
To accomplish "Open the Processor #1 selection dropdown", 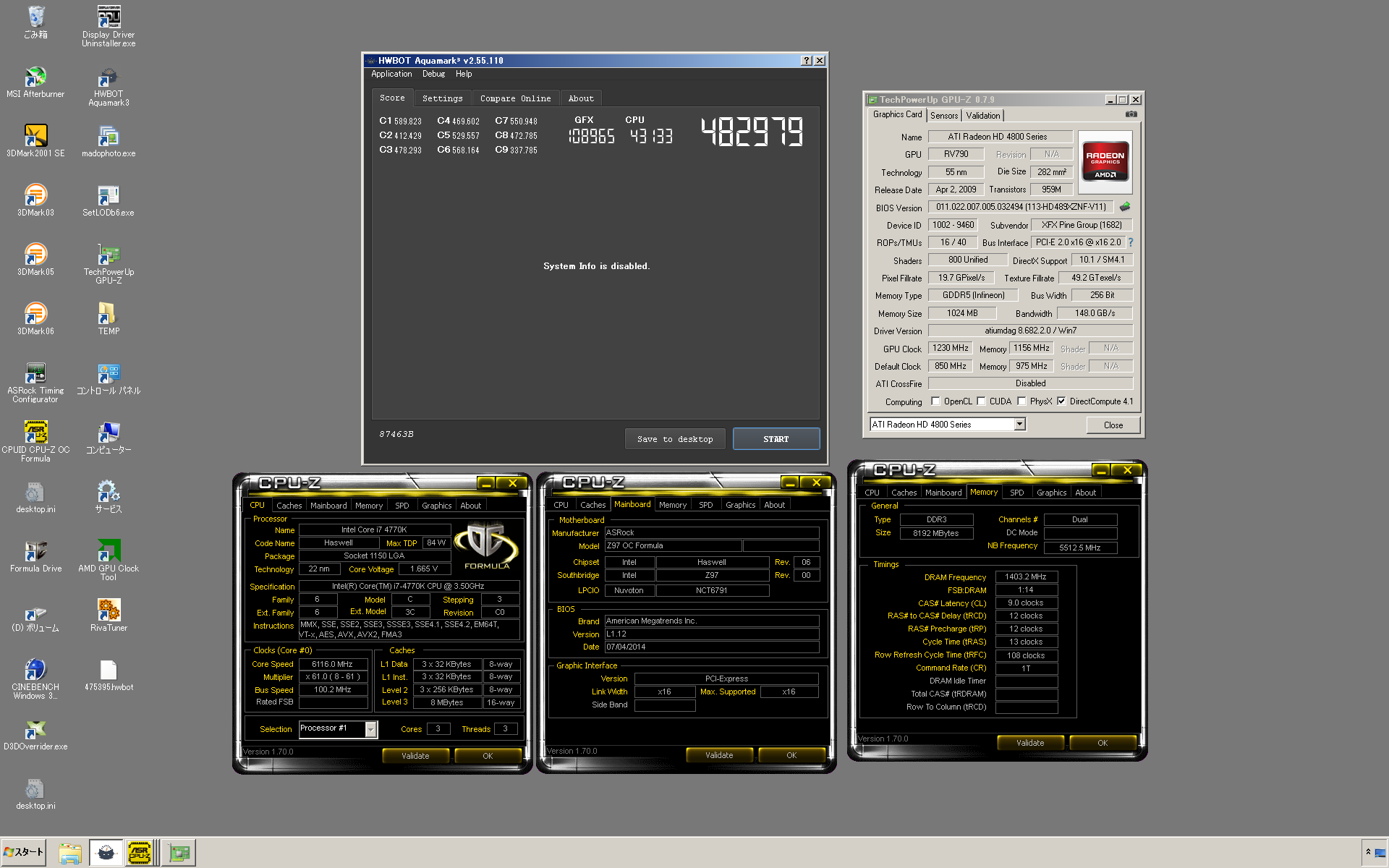I will 370,729.
